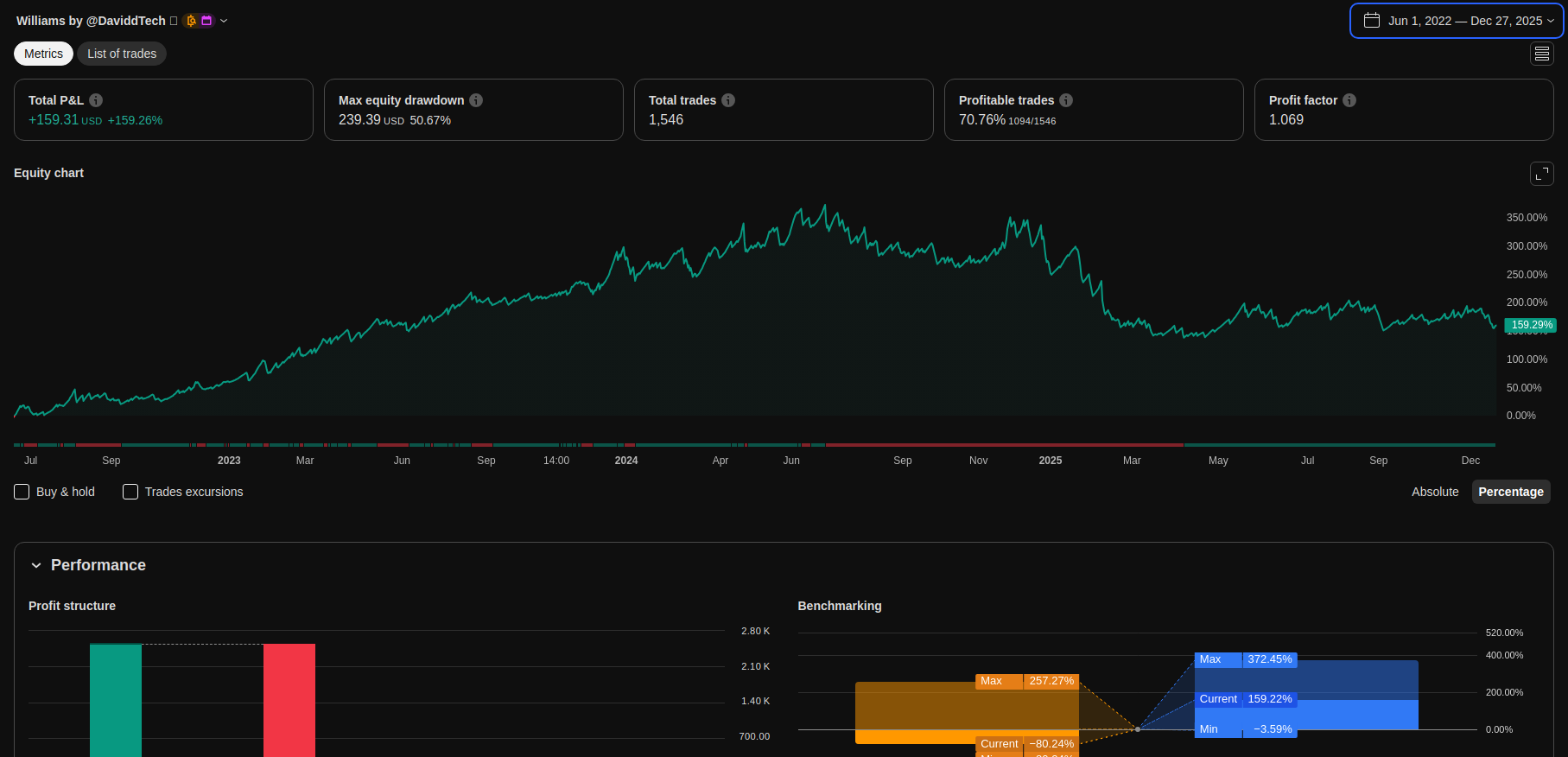Screen dimensions: 1568x757
Task: Click the orange candlestick replay icon
Action: (x=191, y=21)
